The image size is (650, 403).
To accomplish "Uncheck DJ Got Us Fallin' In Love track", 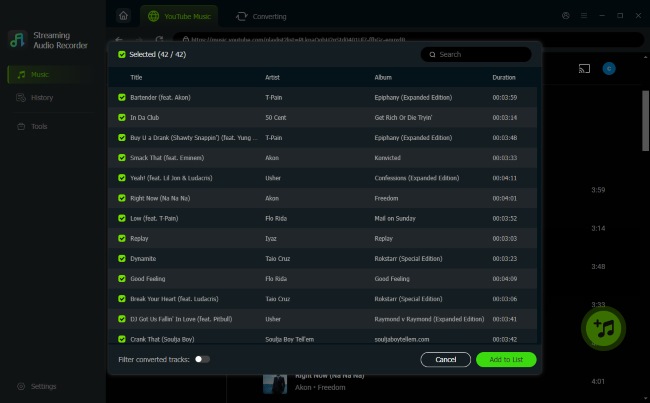I will tap(121, 319).
